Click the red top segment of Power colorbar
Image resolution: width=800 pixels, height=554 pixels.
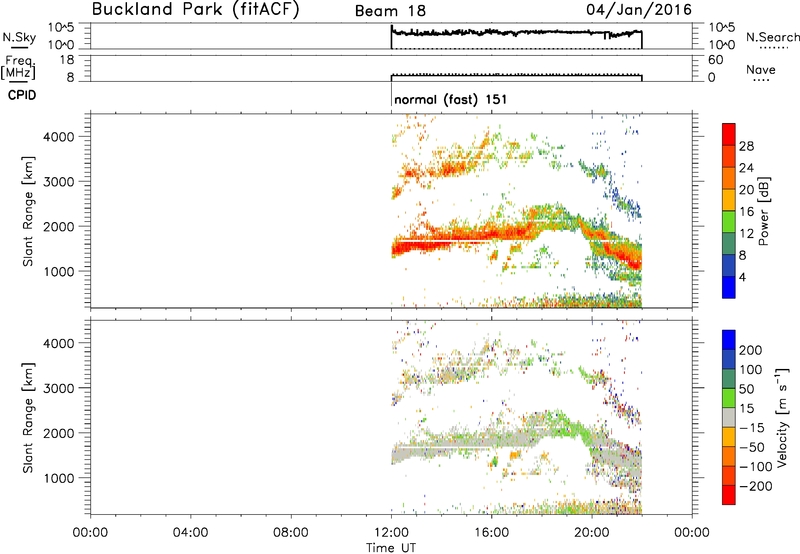[729, 134]
